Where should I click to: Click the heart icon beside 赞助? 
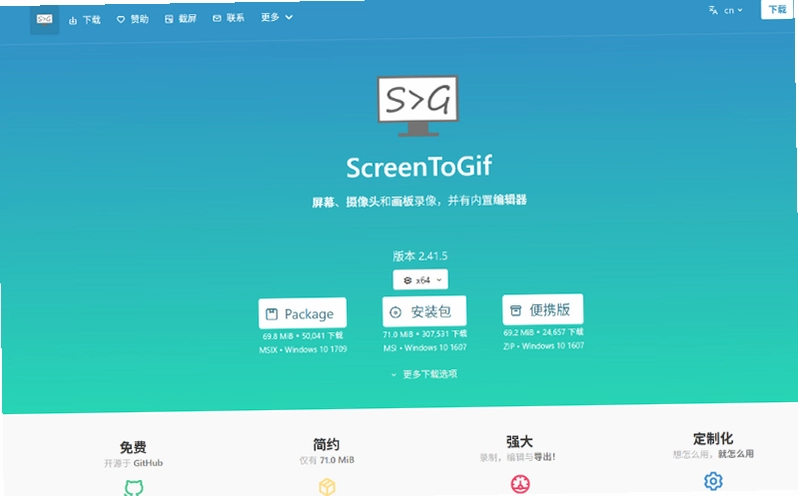click(121, 19)
